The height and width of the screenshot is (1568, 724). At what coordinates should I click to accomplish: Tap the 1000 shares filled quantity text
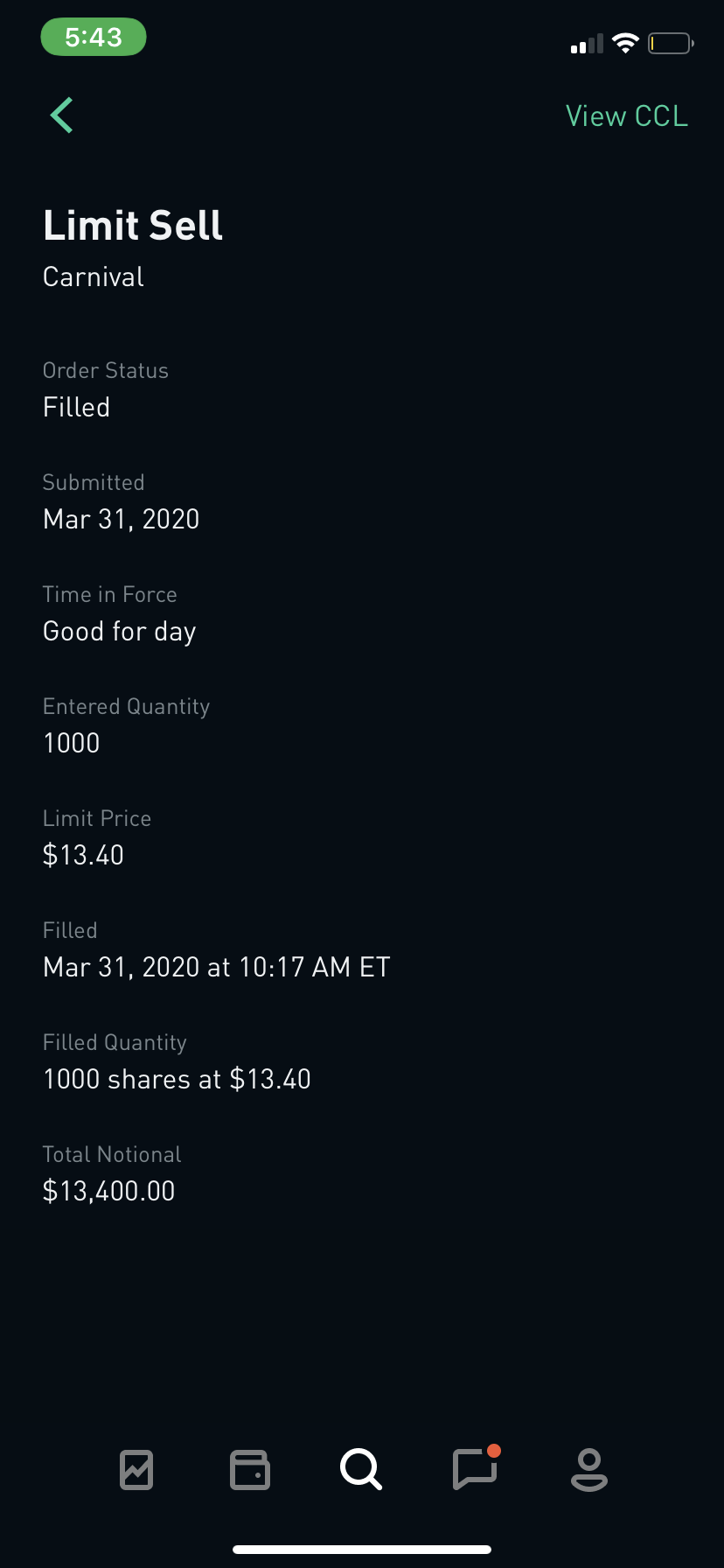pyautogui.click(x=178, y=1080)
